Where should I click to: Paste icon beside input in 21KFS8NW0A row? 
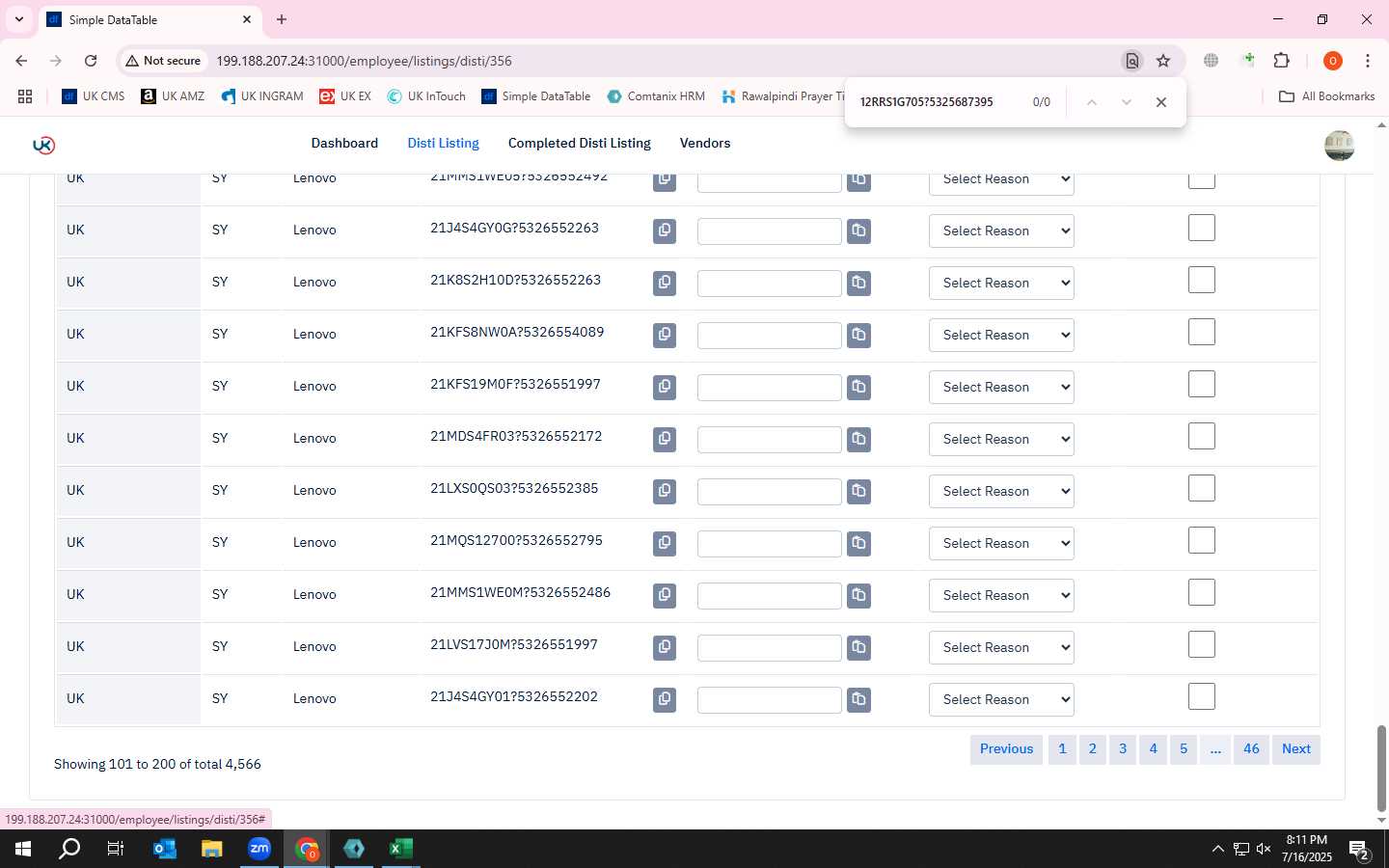(x=858, y=335)
